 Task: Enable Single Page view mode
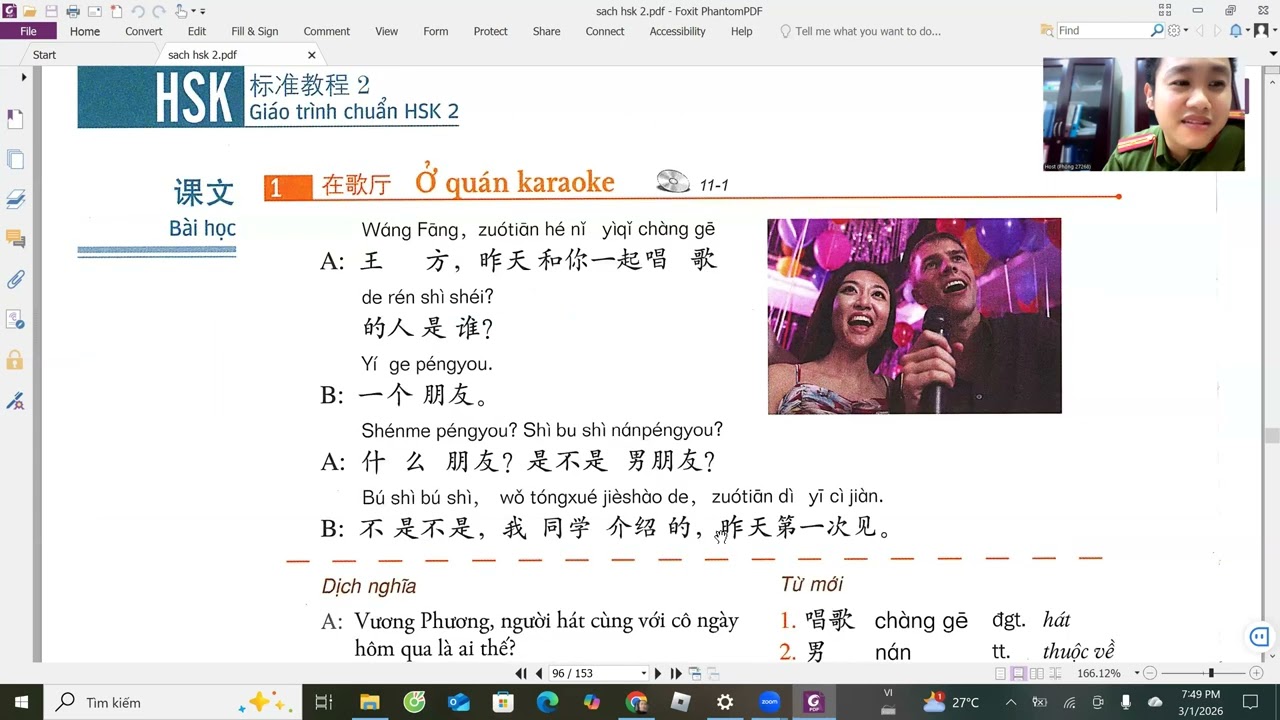pyautogui.click(x=1000, y=673)
